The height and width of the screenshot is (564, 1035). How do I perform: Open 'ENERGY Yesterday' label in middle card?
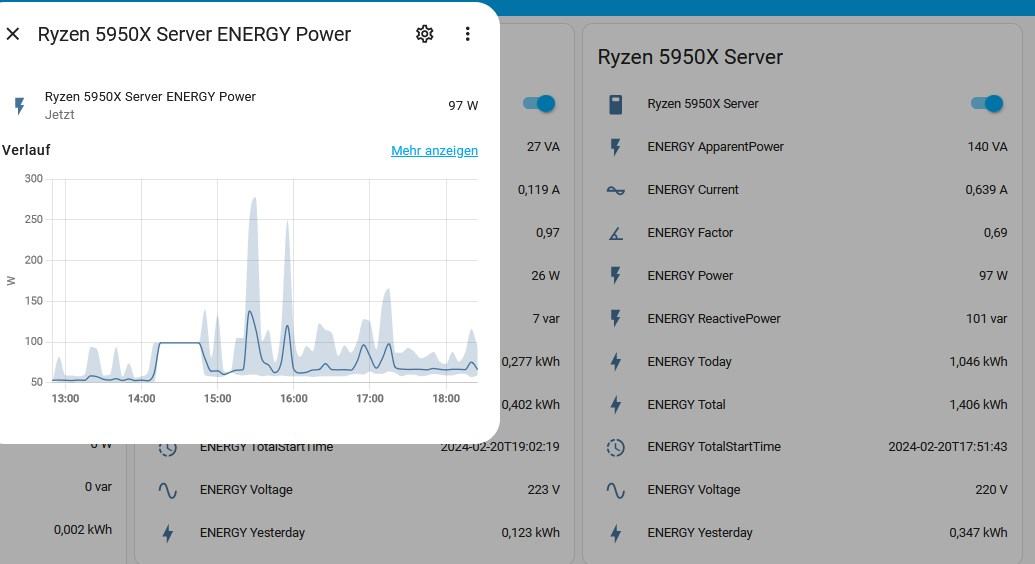click(x=252, y=532)
